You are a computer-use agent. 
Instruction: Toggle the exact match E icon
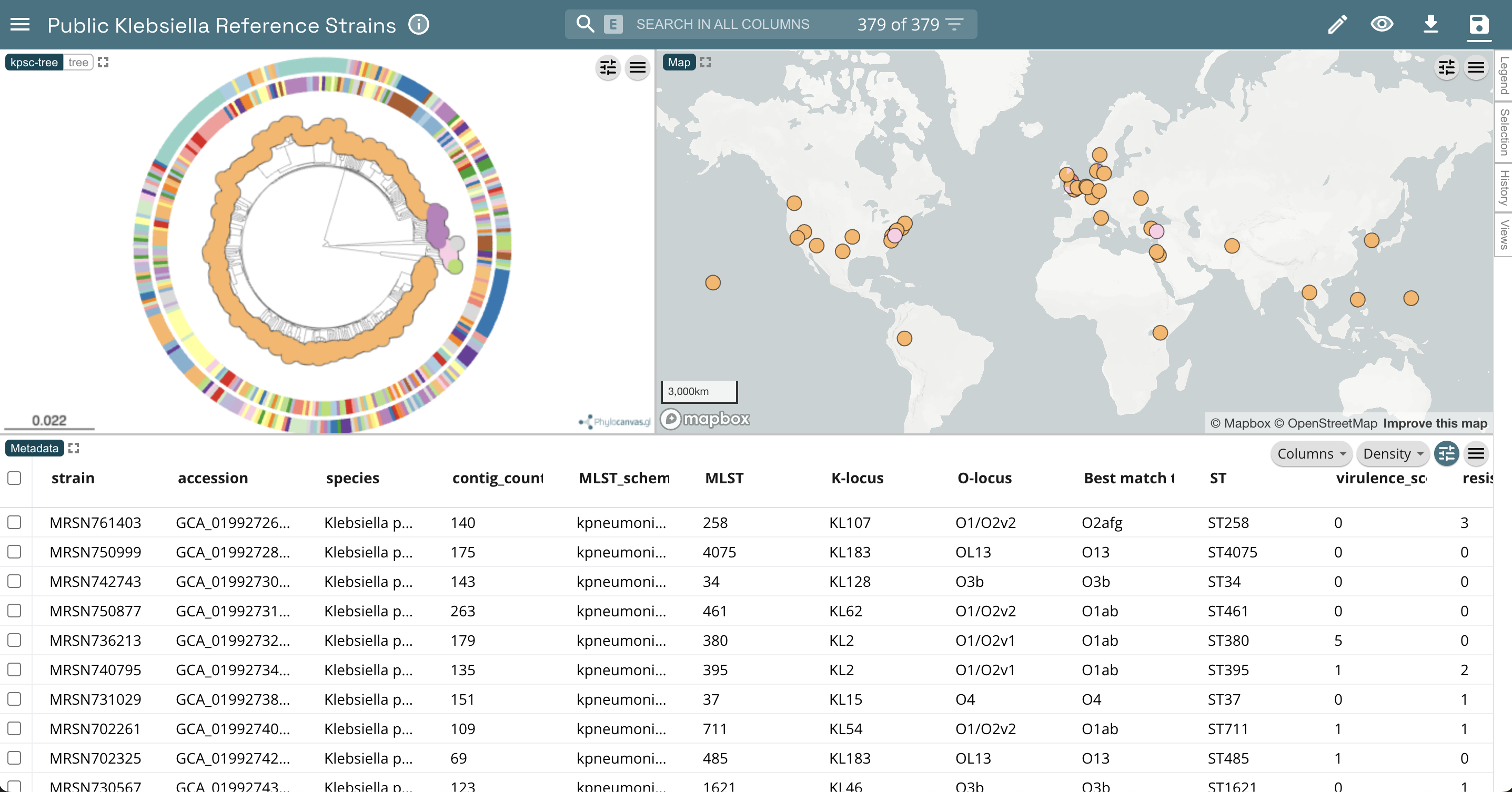(613, 24)
